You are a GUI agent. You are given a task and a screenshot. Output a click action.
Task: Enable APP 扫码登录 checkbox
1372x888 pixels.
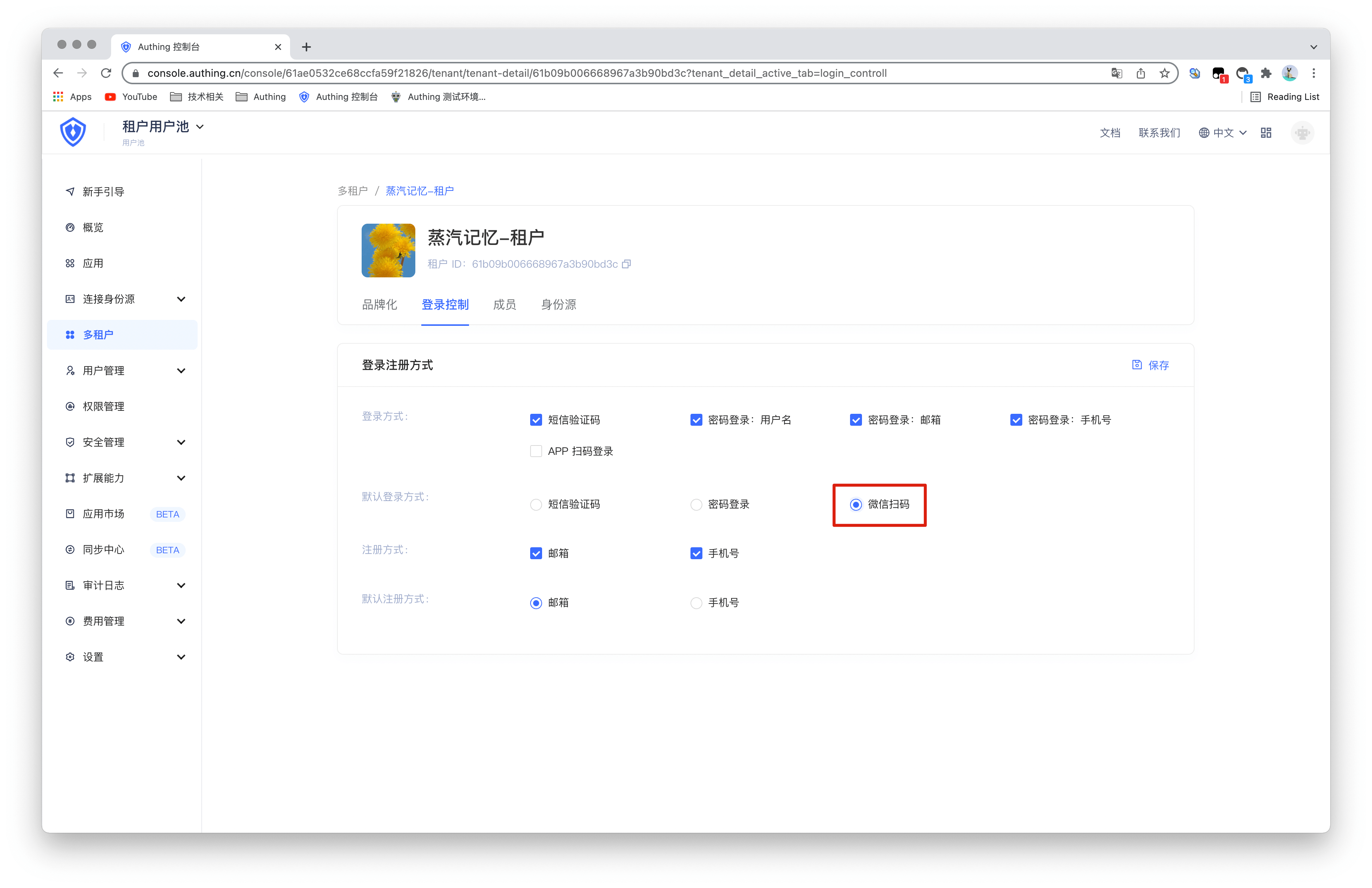click(536, 451)
